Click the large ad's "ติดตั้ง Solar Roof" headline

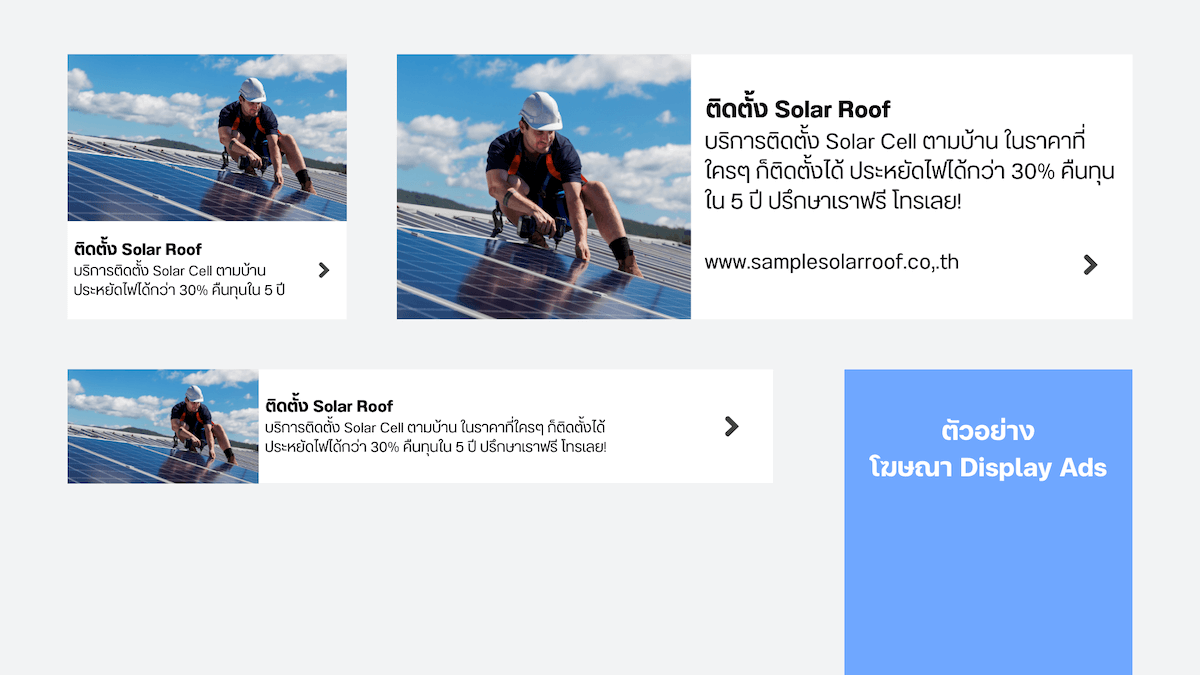coord(797,109)
